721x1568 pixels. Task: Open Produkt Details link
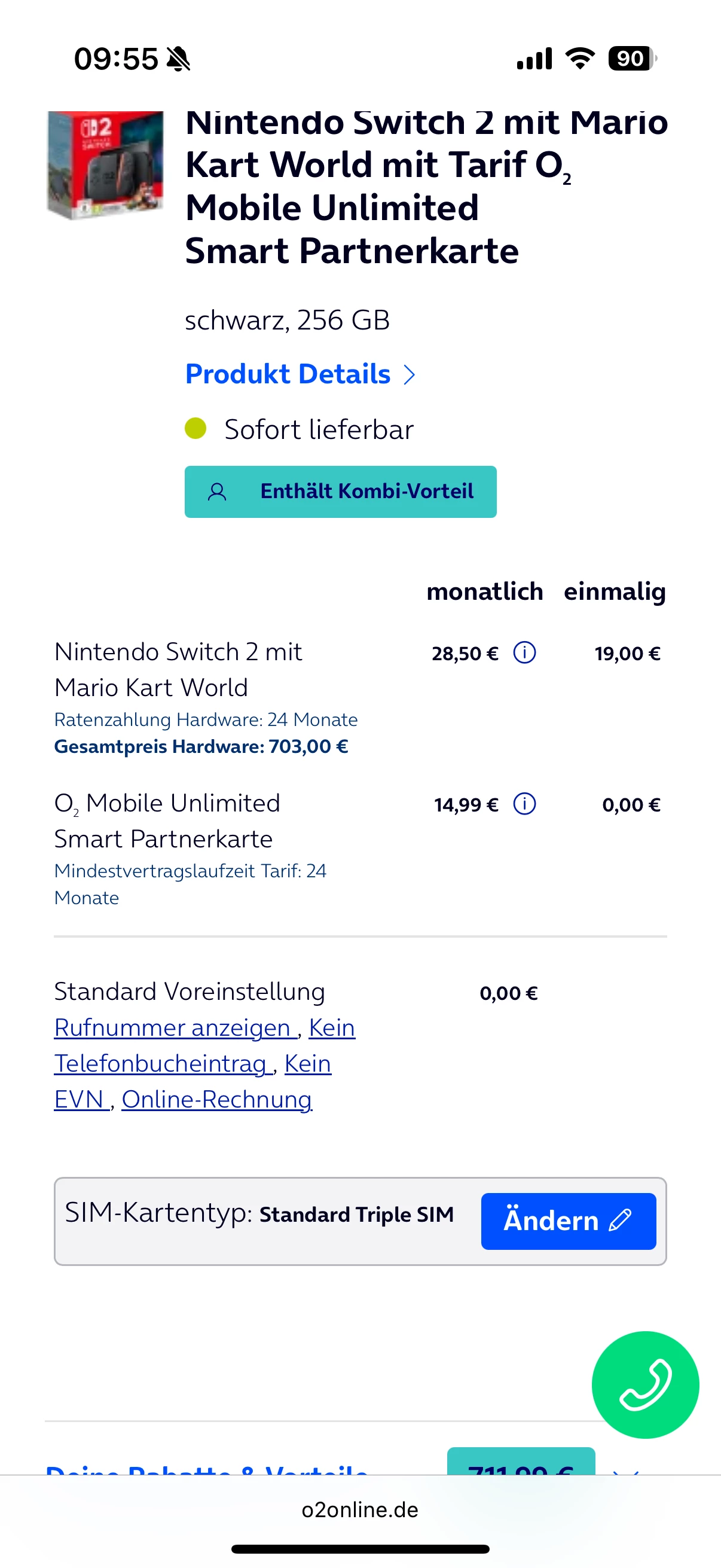(288, 374)
